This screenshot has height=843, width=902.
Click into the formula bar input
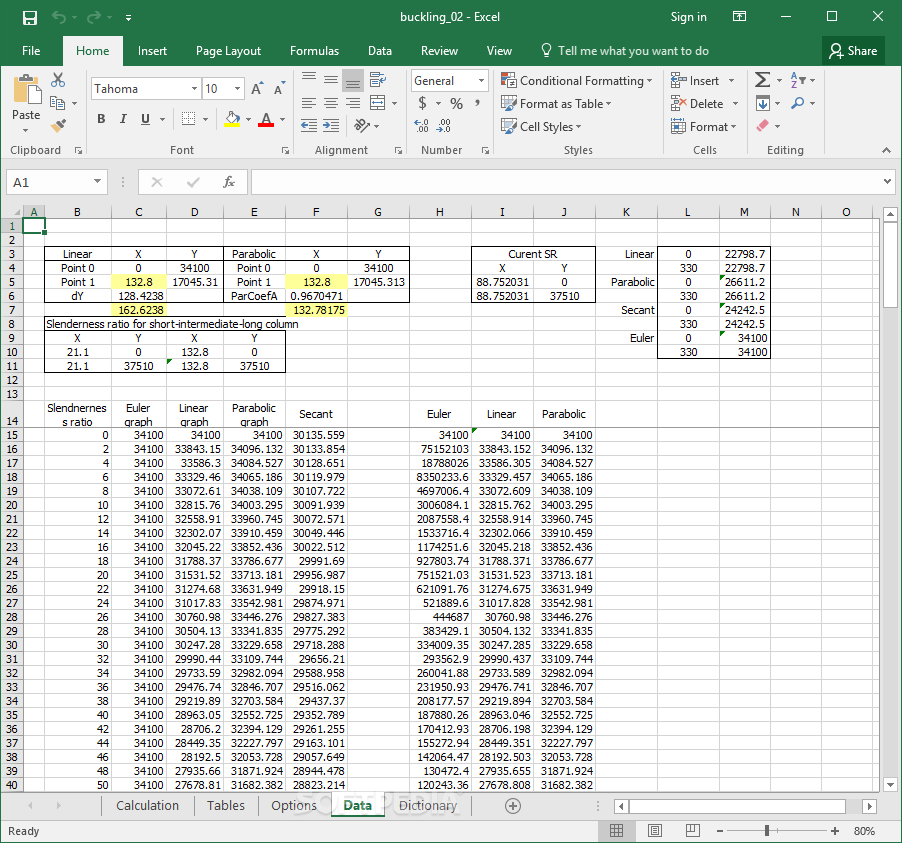(565, 182)
